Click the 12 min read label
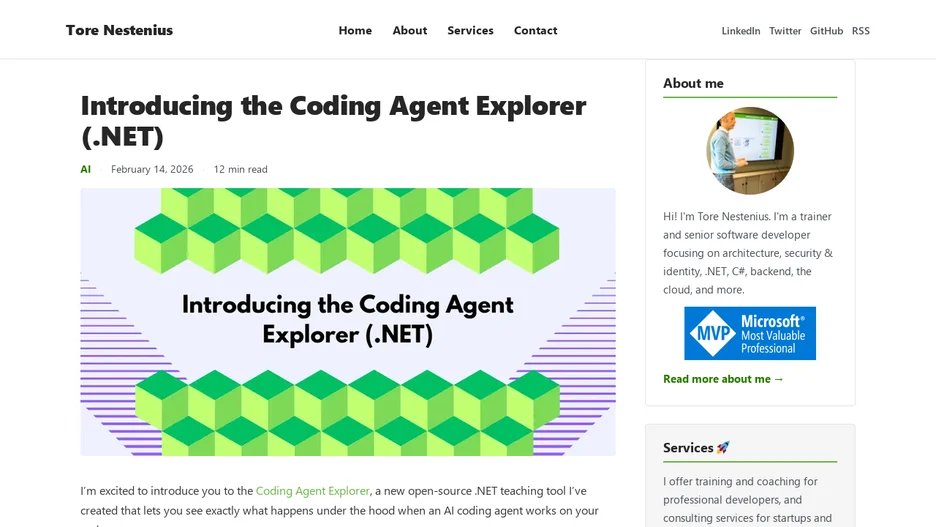936x527 pixels. (241, 169)
